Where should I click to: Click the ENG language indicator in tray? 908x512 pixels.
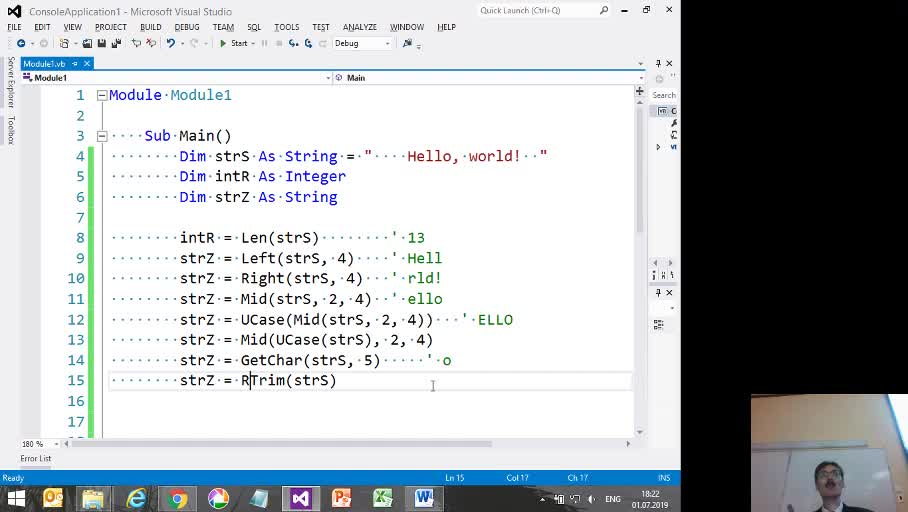coord(613,499)
